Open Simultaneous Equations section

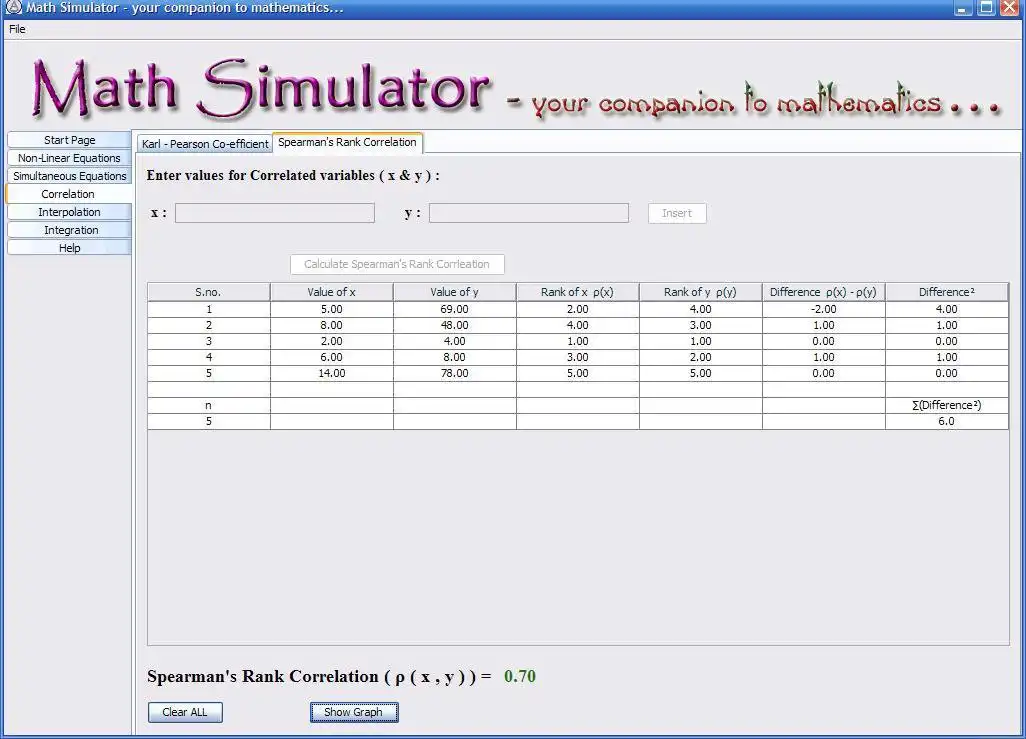point(69,176)
